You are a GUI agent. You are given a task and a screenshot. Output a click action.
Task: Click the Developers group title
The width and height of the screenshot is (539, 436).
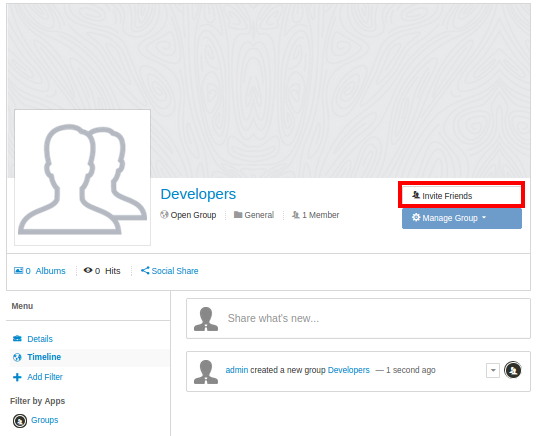(x=198, y=194)
